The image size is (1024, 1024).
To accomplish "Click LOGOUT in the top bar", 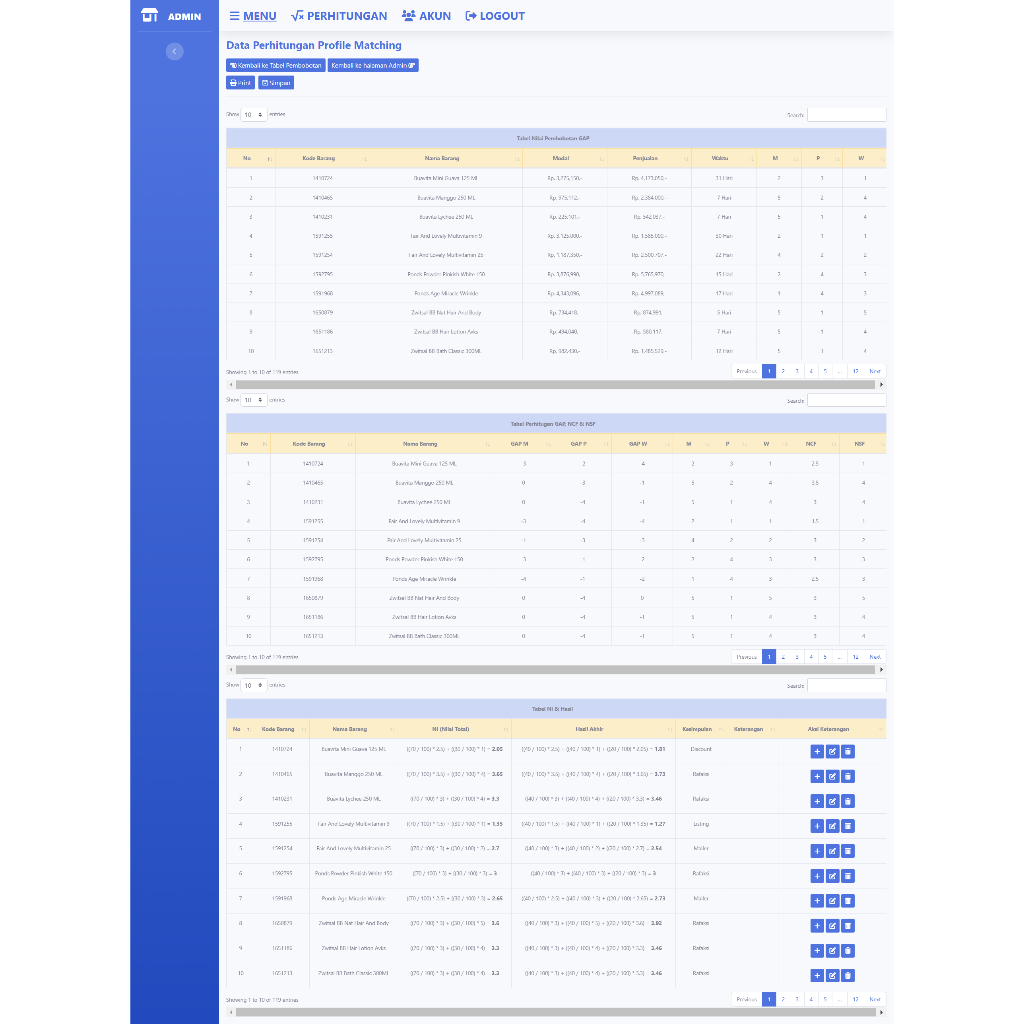I will point(495,16).
